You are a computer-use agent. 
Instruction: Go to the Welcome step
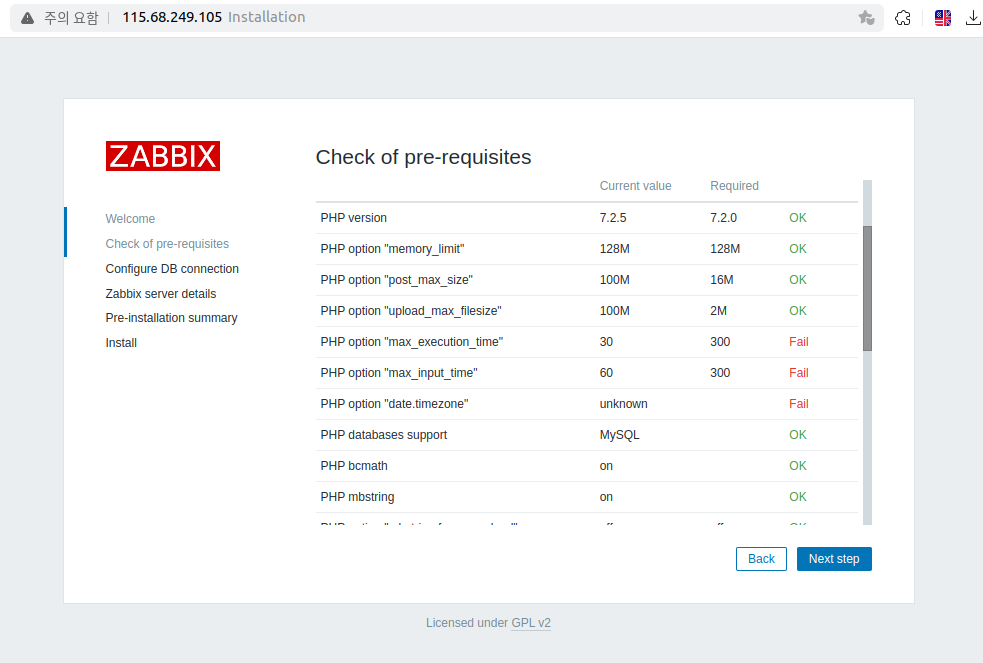pos(130,219)
